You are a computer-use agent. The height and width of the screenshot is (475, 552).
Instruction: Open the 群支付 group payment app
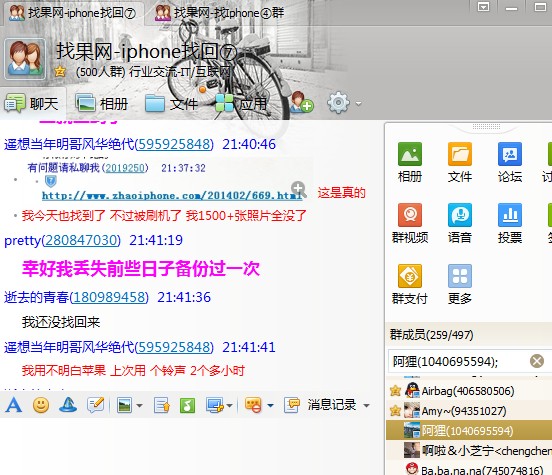coord(410,285)
